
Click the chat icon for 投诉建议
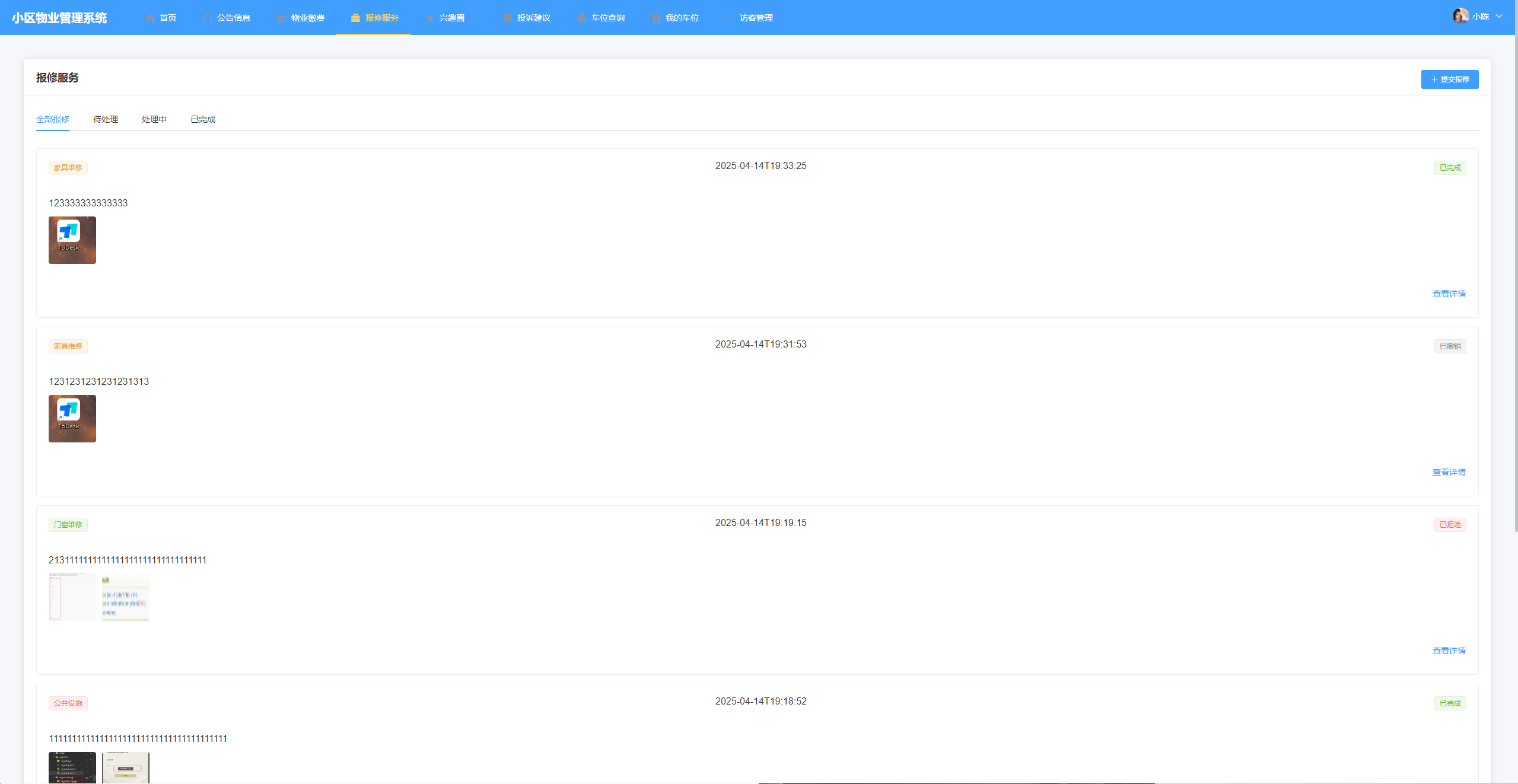tap(507, 18)
